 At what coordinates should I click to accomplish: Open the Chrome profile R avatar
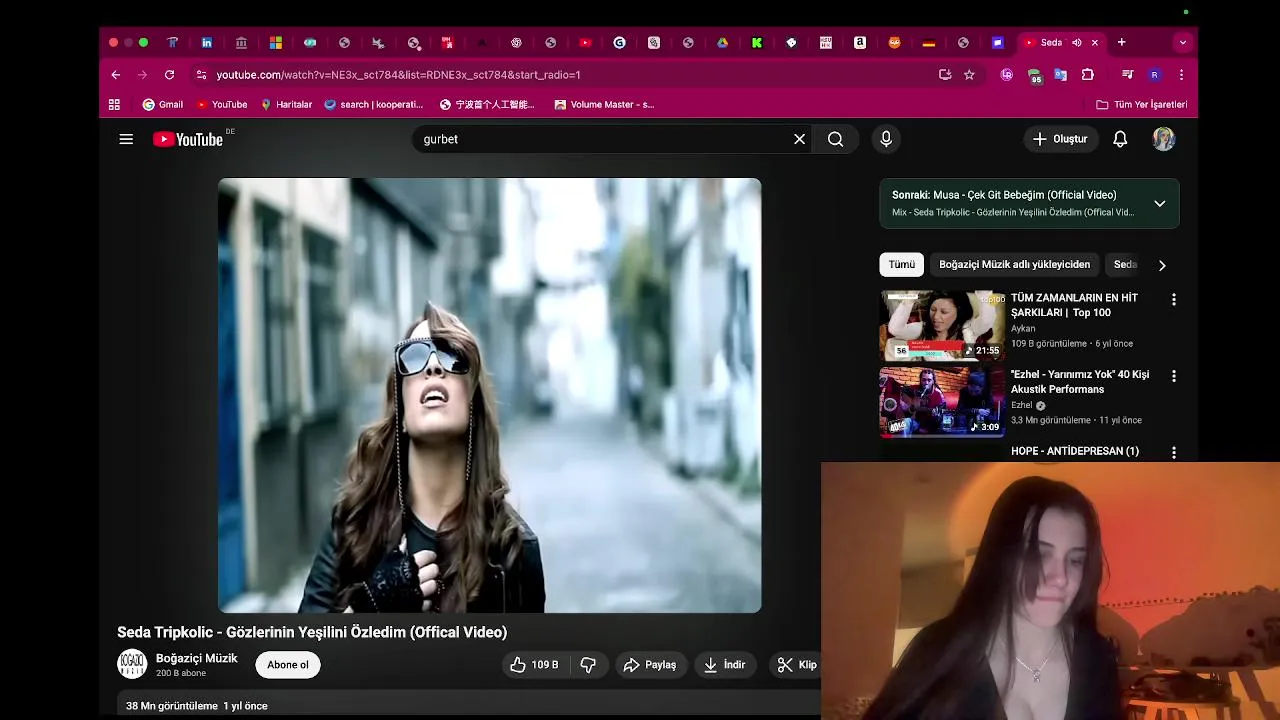pyautogui.click(x=1155, y=74)
